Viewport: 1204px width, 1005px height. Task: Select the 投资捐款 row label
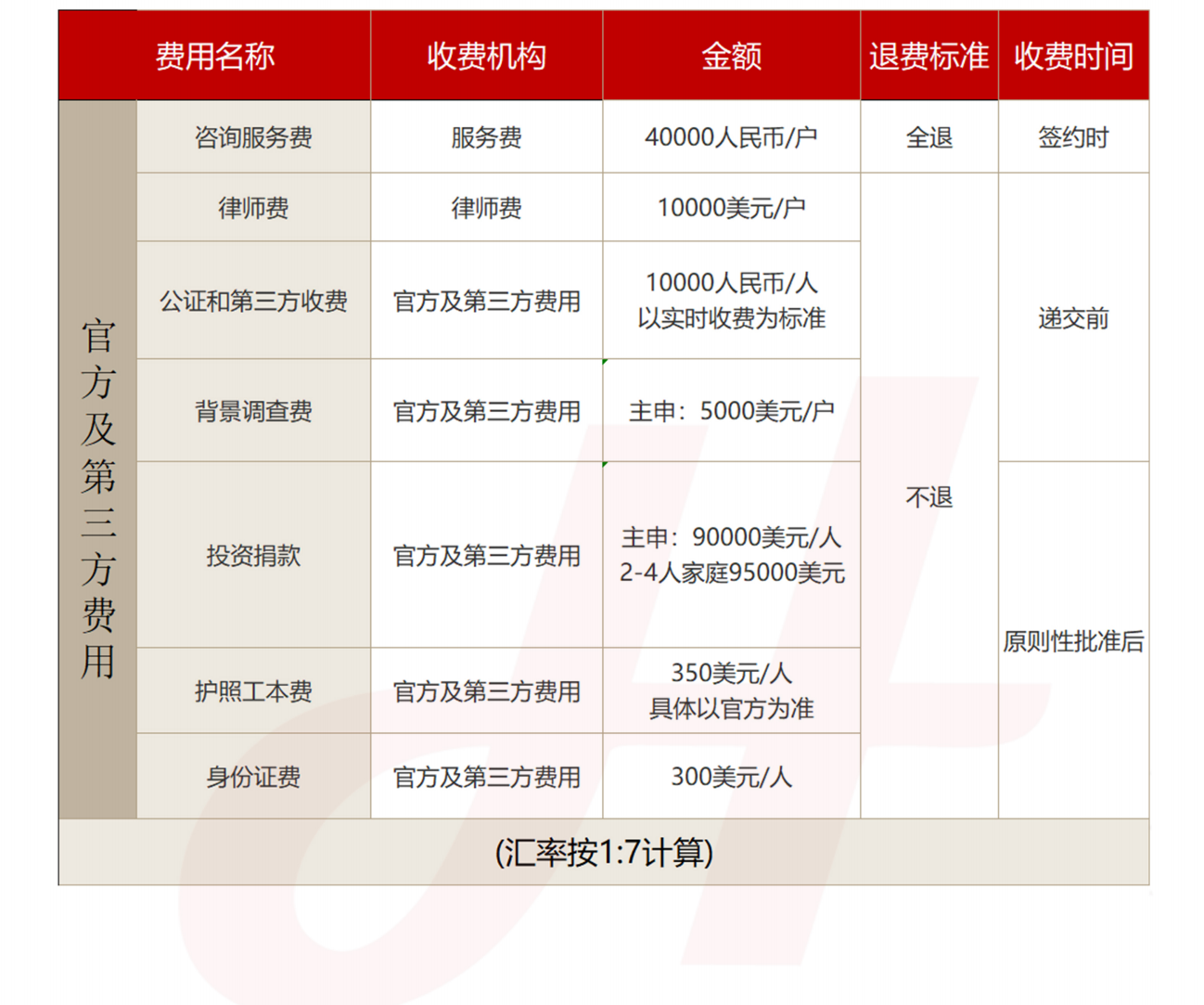(x=252, y=555)
